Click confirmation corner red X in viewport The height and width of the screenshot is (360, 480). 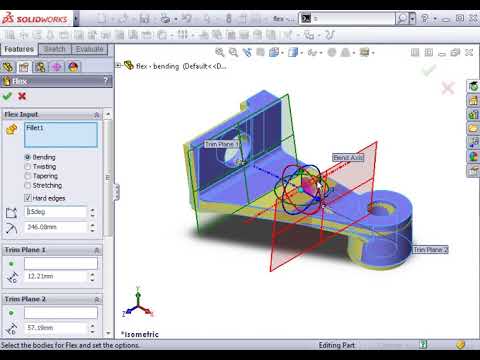[448, 88]
